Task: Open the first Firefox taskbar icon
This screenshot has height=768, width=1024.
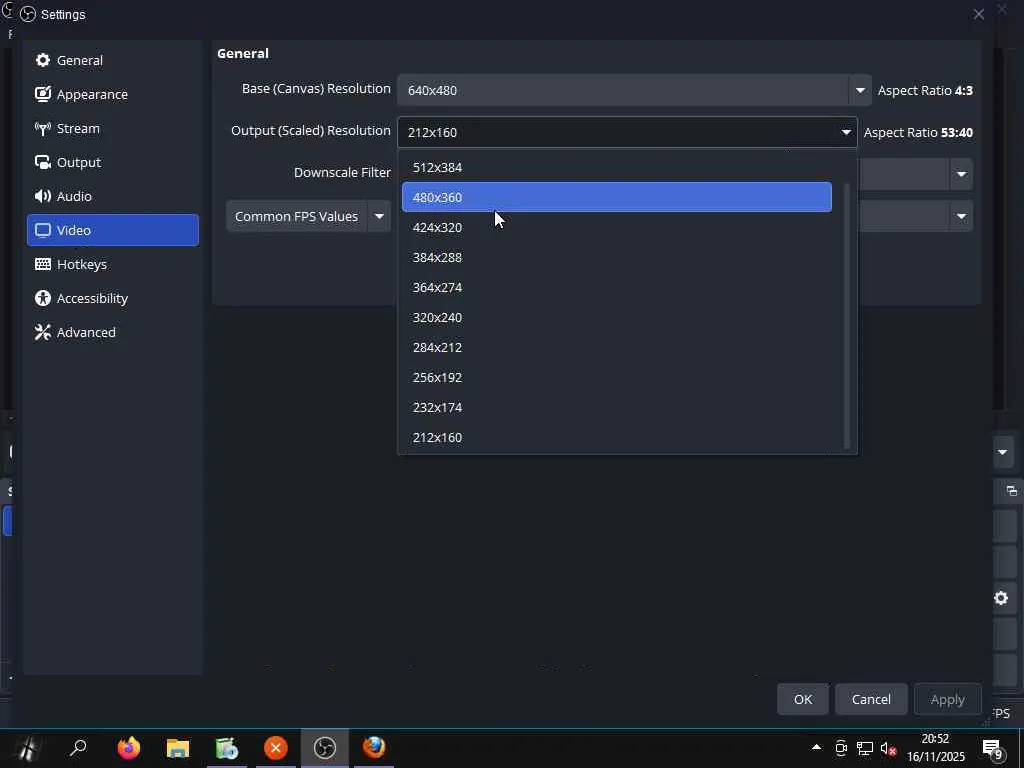Action: 129,748
